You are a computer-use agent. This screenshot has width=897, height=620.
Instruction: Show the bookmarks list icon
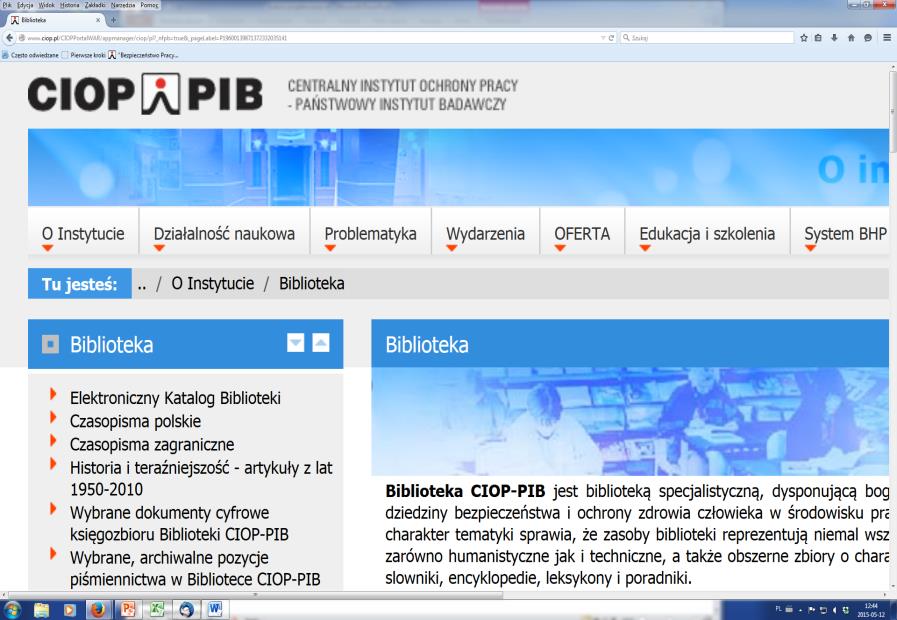pos(818,38)
